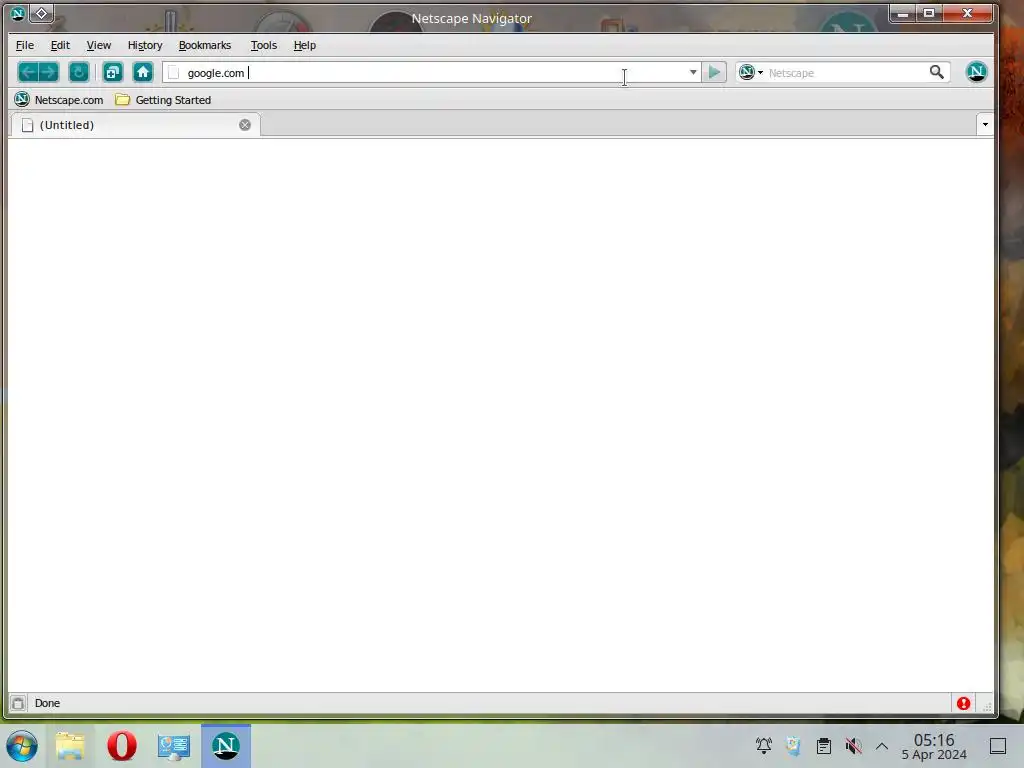Expand hidden tray icons arrow
This screenshot has width=1024, height=768.
882,746
